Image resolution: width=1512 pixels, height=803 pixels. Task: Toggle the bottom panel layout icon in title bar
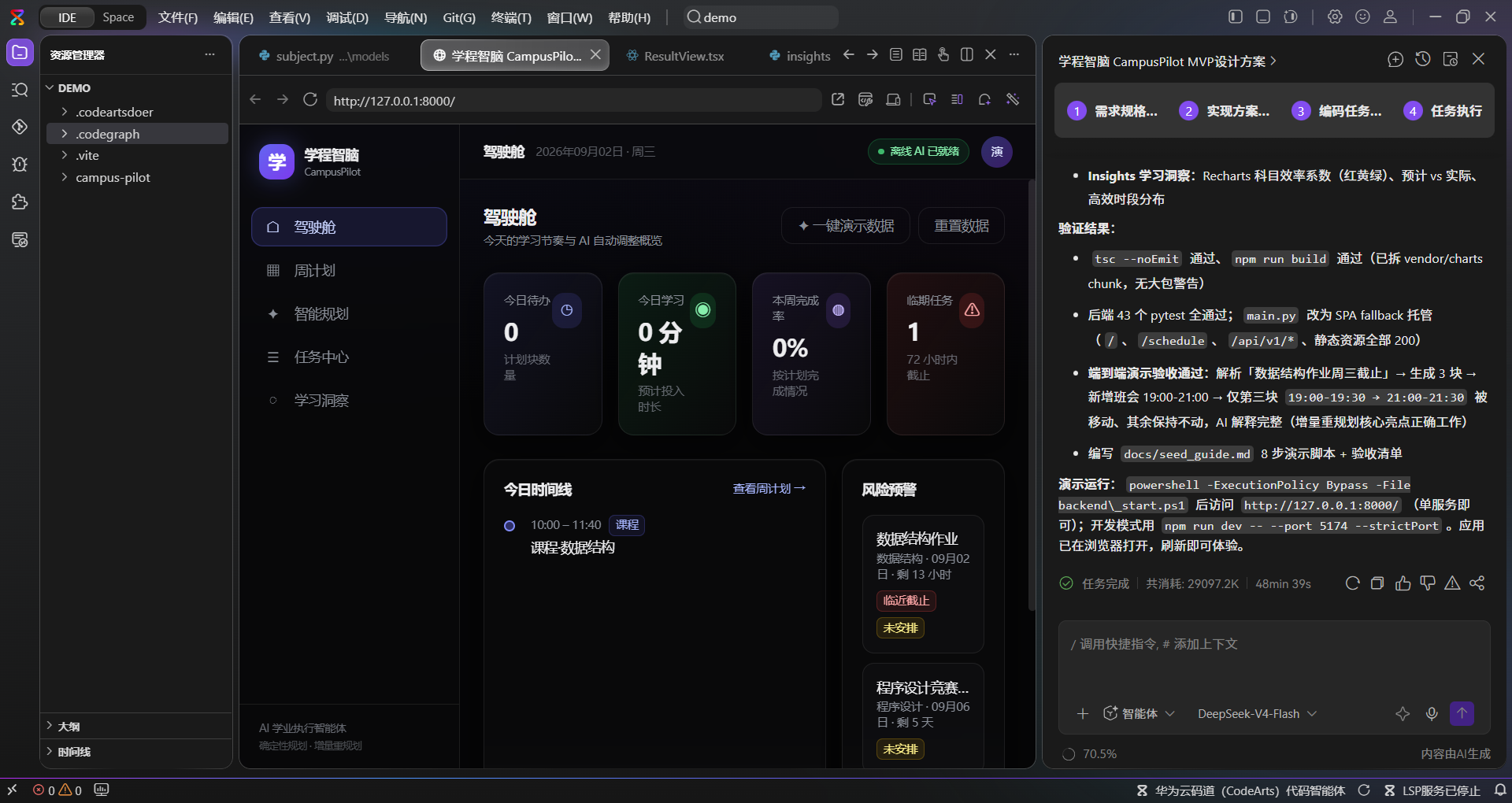click(1263, 17)
